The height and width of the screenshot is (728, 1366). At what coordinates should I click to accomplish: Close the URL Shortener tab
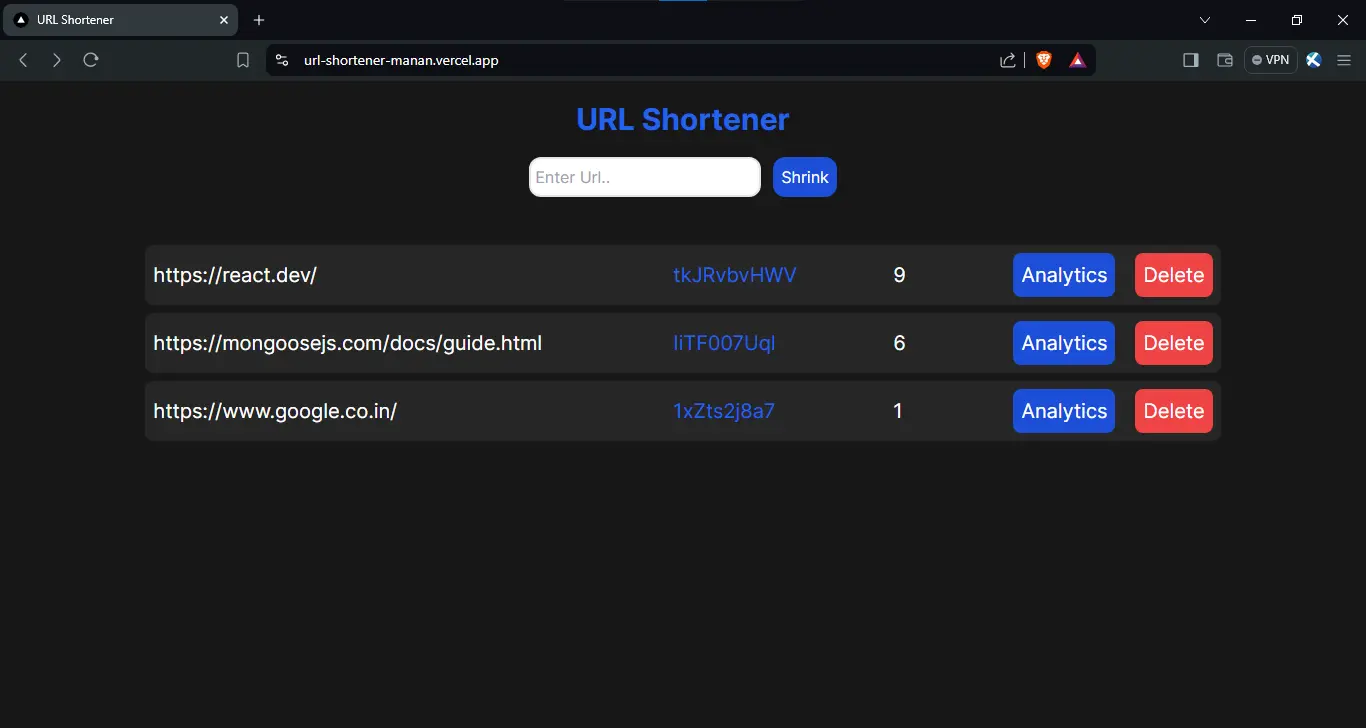[x=224, y=20]
